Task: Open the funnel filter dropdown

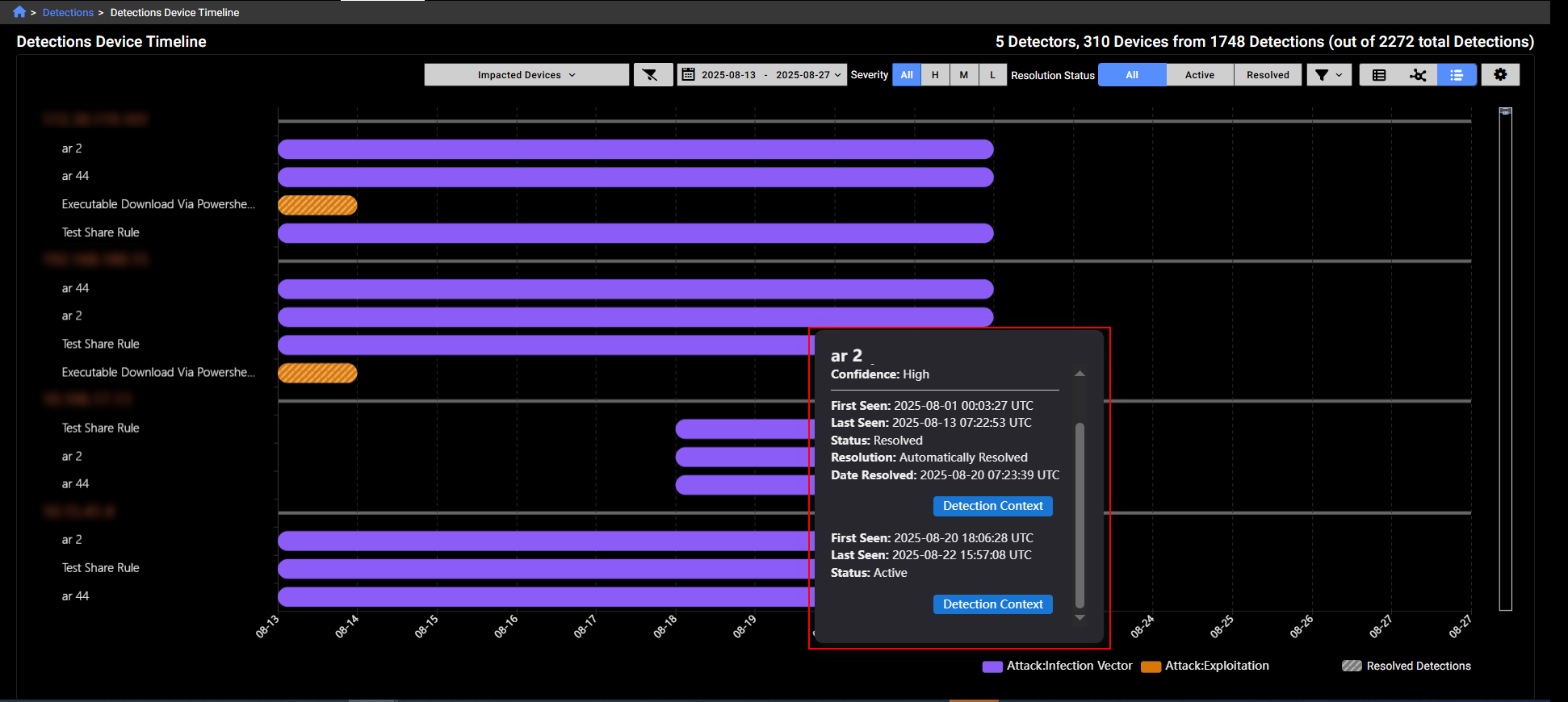Action: 1329,75
